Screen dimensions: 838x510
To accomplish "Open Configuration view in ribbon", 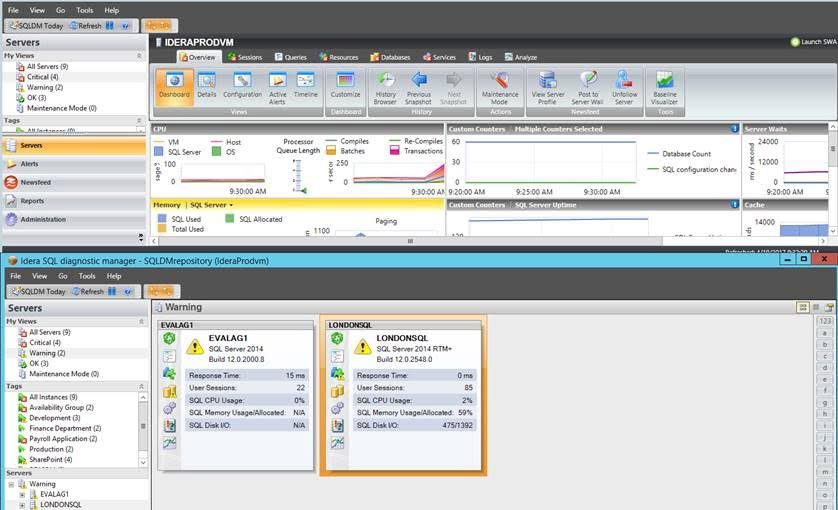I will pyautogui.click(x=243, y=86).
